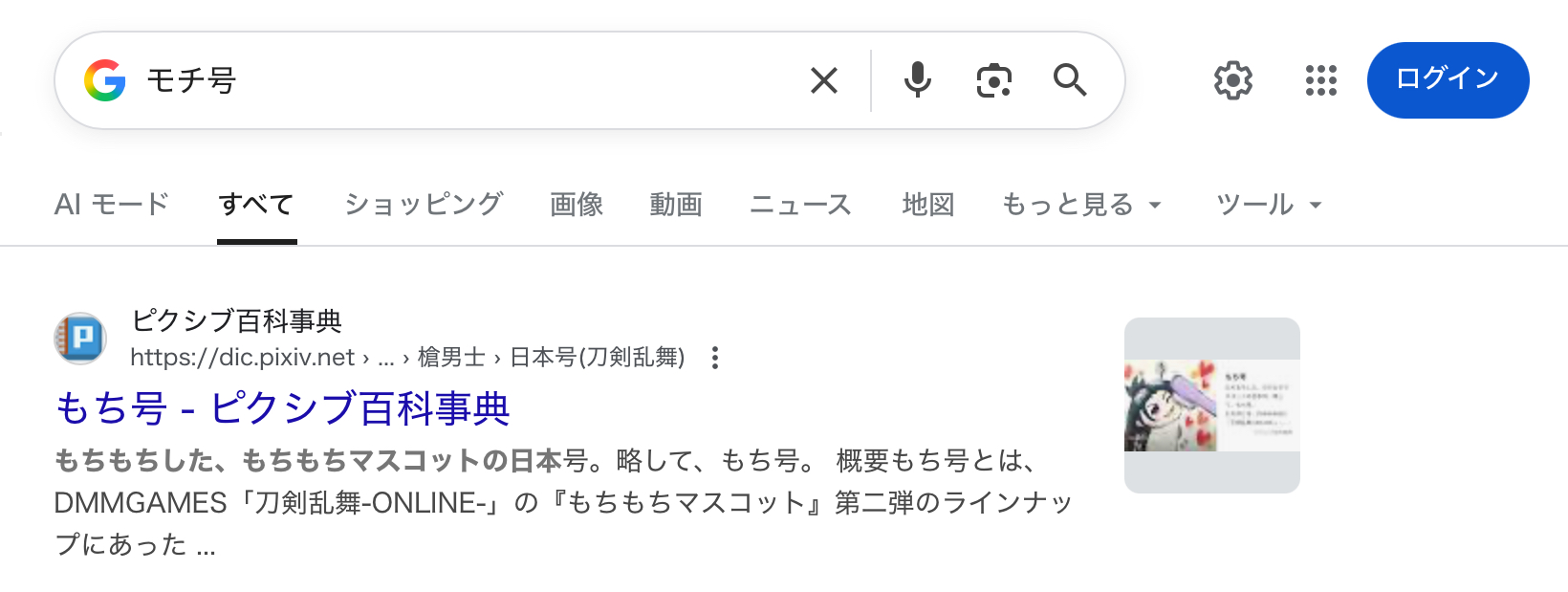
Task: Switch to the AI モード tab
Action: (x=111, y=205)
